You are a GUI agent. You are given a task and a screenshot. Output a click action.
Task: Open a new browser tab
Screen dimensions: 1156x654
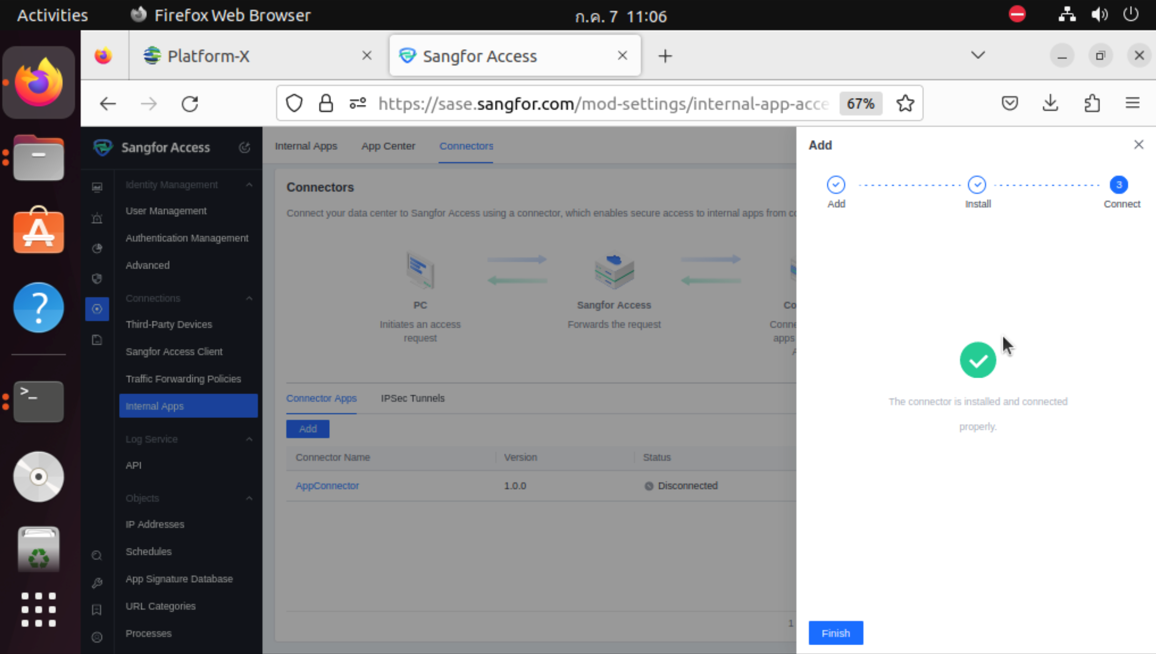(665, 56)
